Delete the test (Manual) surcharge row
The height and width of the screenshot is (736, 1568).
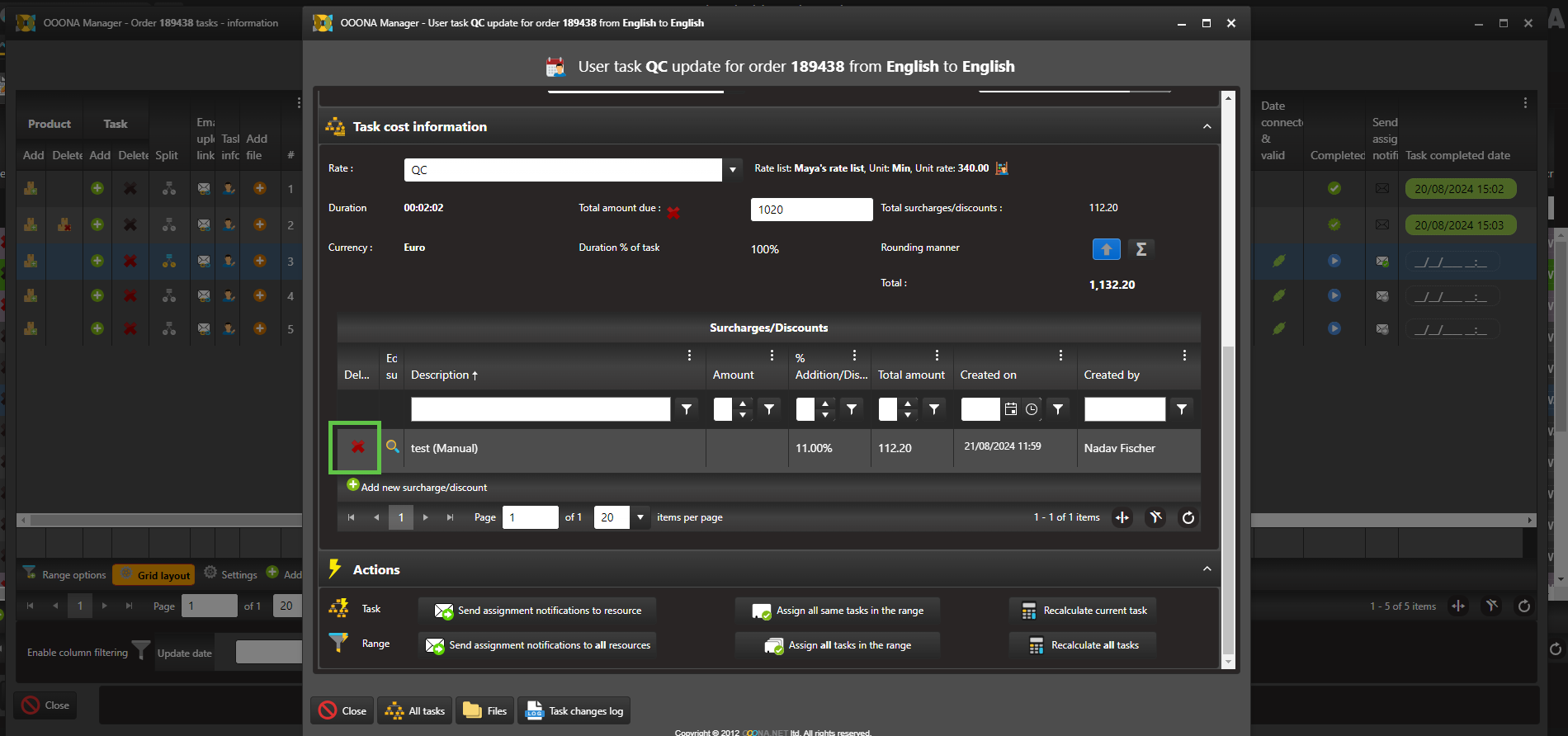tap(357, 447)
